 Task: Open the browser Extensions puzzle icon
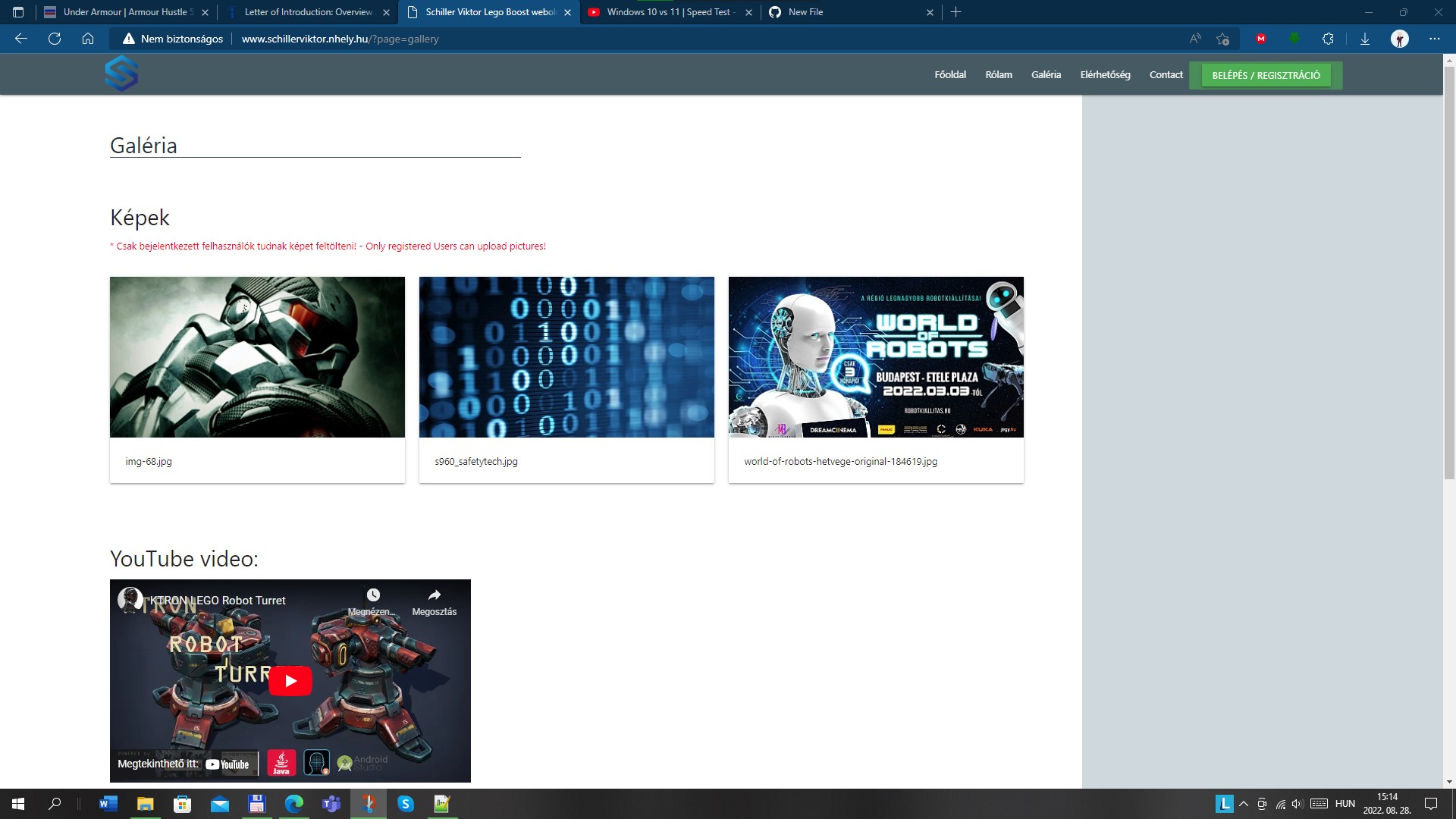pyautogui.click(x=1328, y=38)
